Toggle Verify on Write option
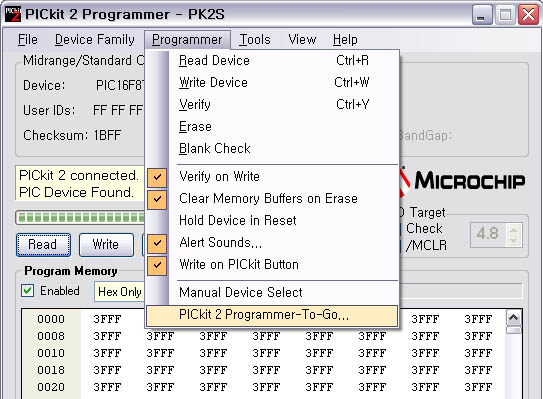 pos(272,177)
